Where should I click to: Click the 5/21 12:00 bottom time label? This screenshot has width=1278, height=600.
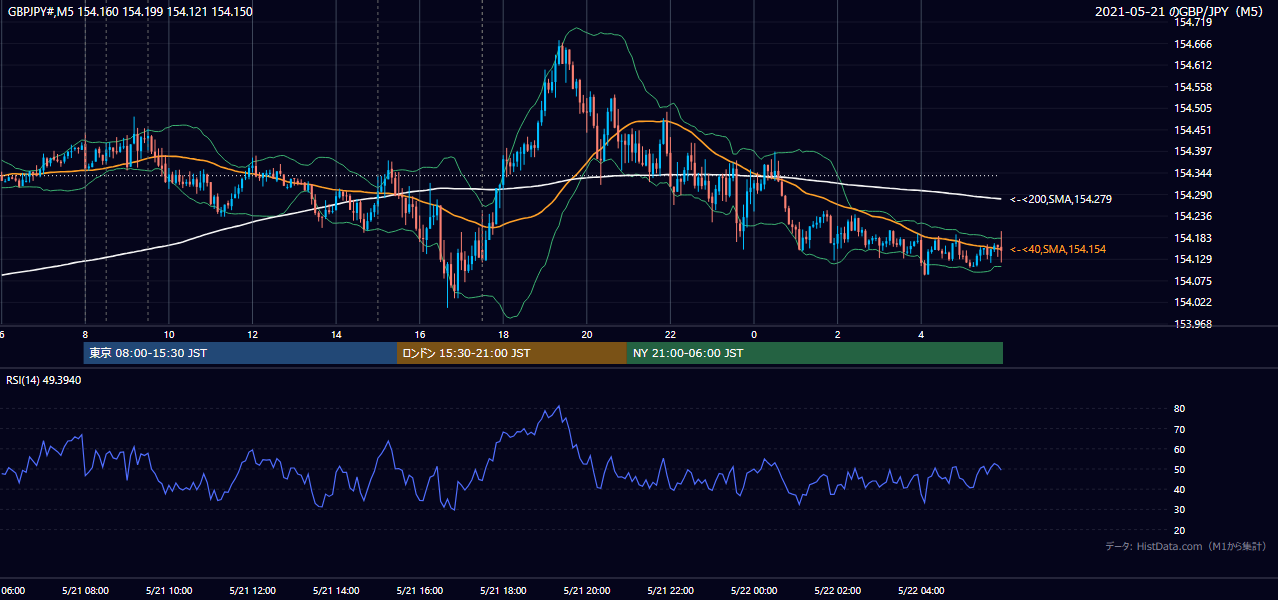tap(252, 590)
